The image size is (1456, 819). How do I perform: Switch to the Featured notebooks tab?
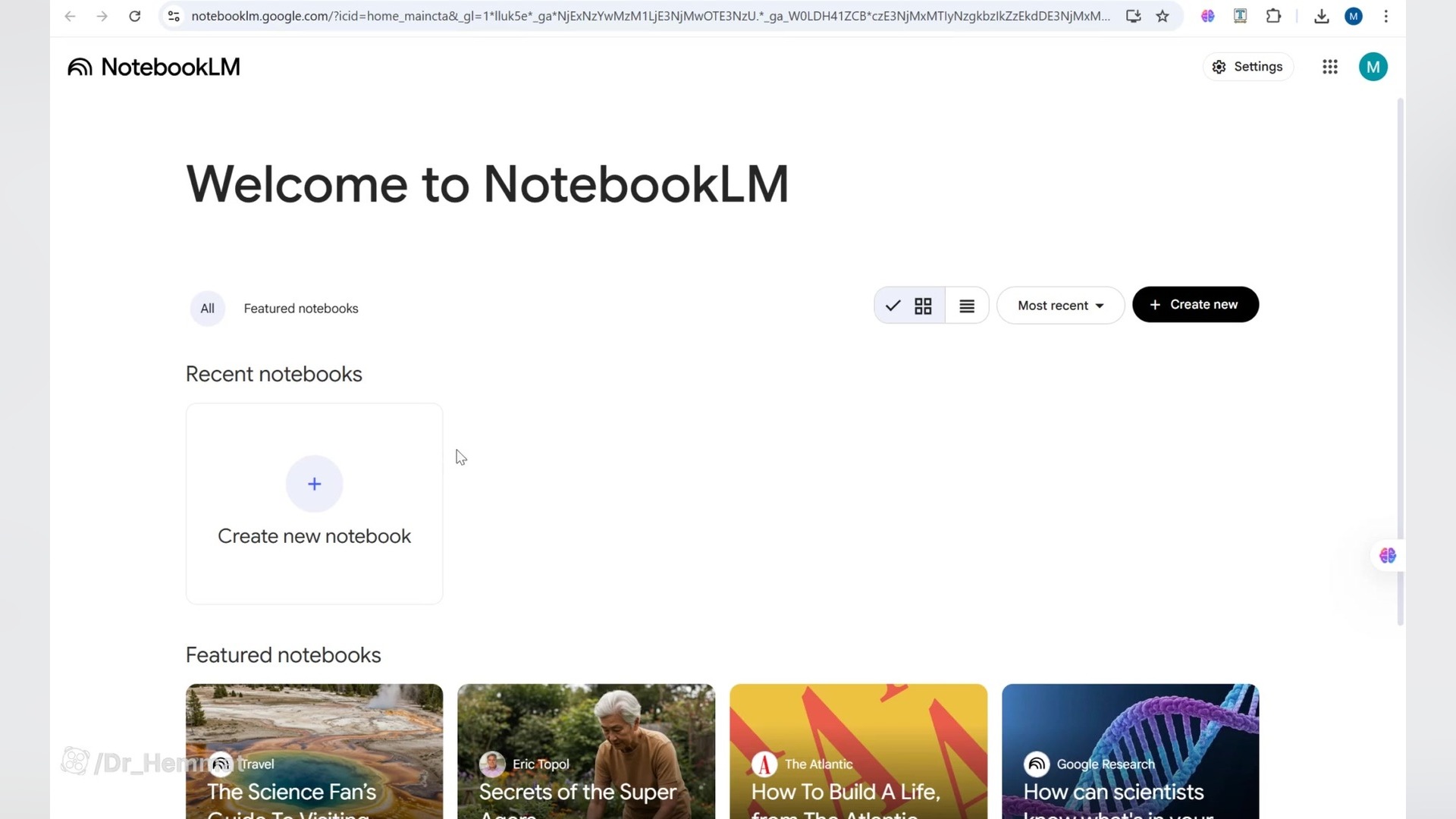coord(301,309)
